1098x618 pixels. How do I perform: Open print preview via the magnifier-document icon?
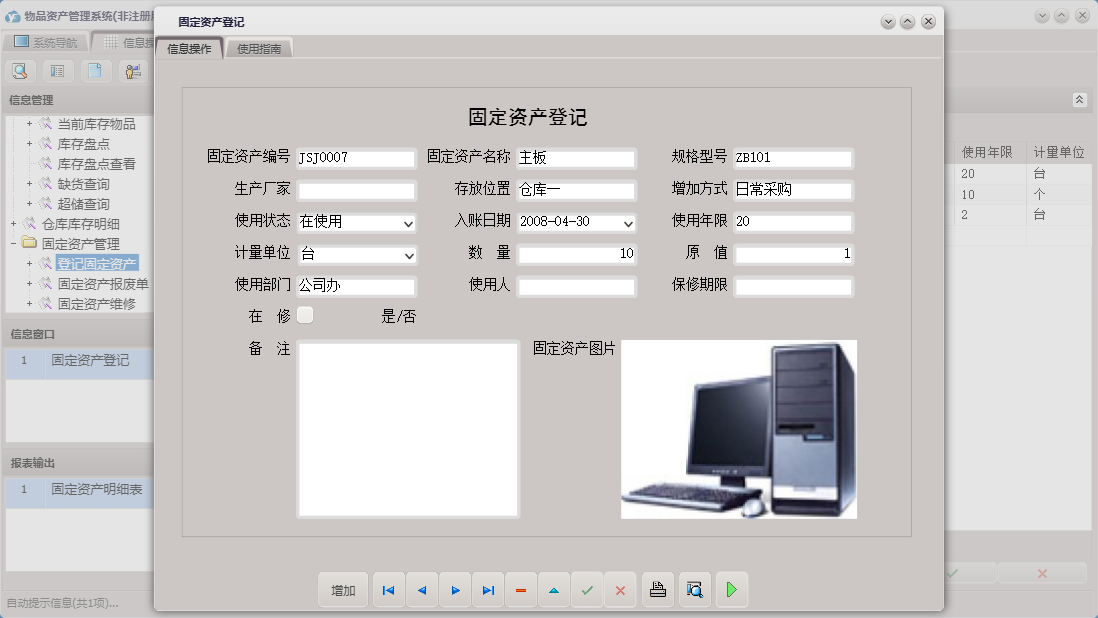[x=694, y=590]
